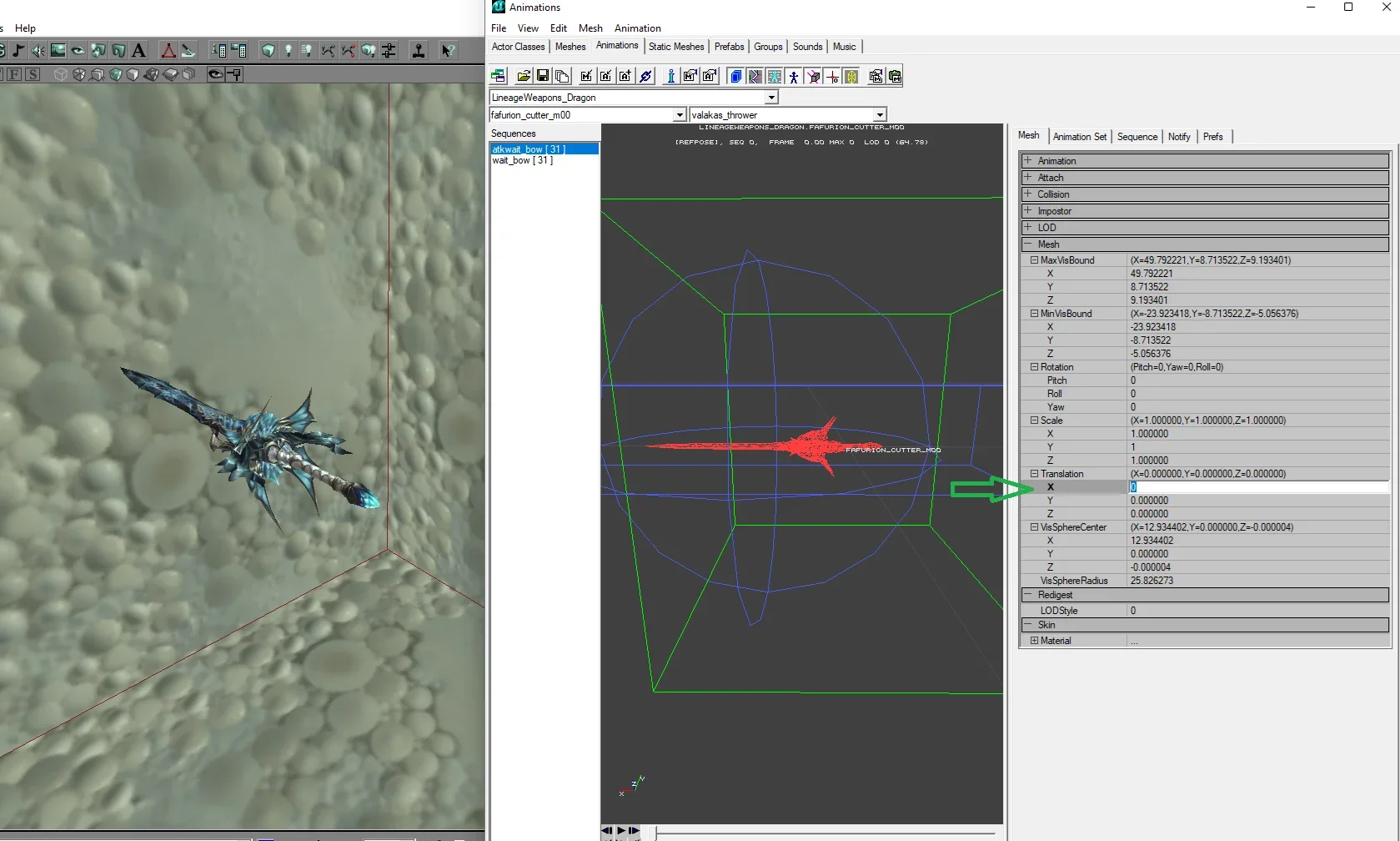This screenshot has width=1400, height=841.
Task: Expand the Attach property category
Action: (1028, 177)
